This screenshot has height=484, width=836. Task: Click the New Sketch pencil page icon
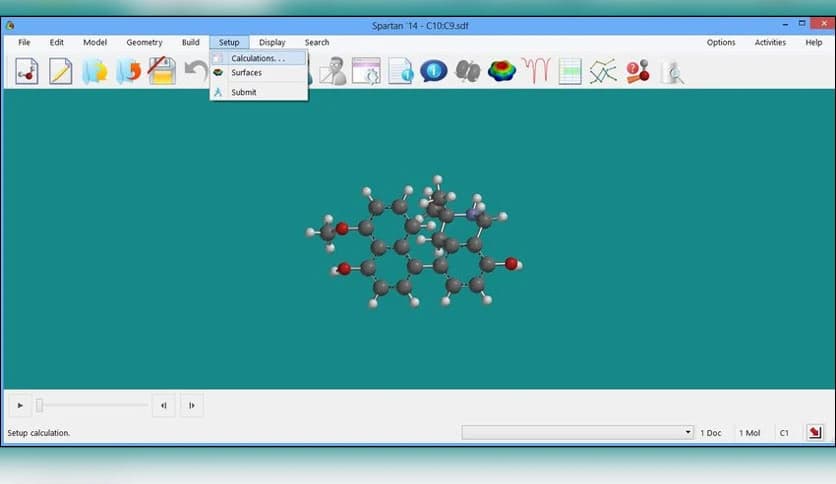60,71
